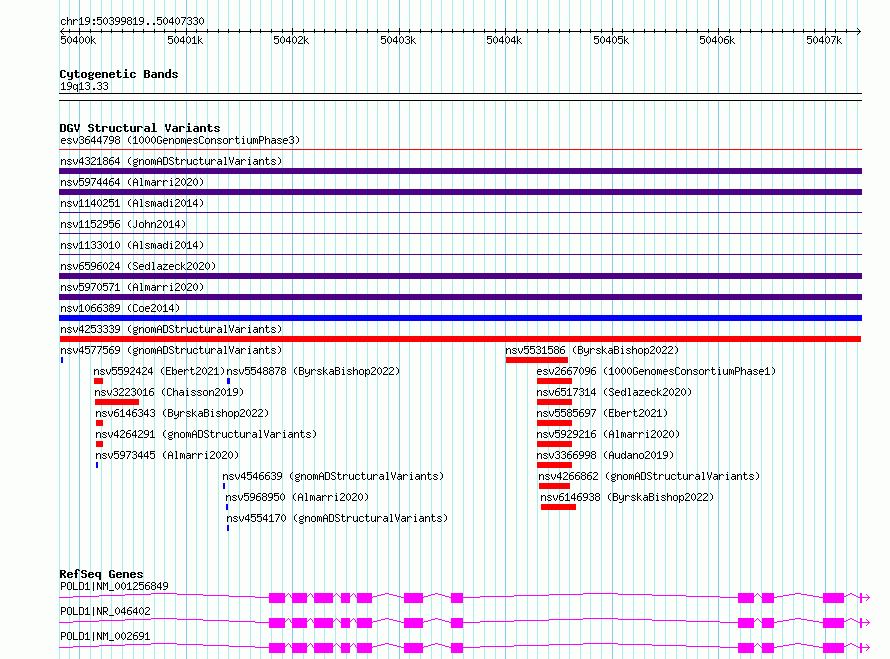This screenshot has width=890, height=659.
Task: Select red bar under nsv6146938
Action: click(559, 507)
